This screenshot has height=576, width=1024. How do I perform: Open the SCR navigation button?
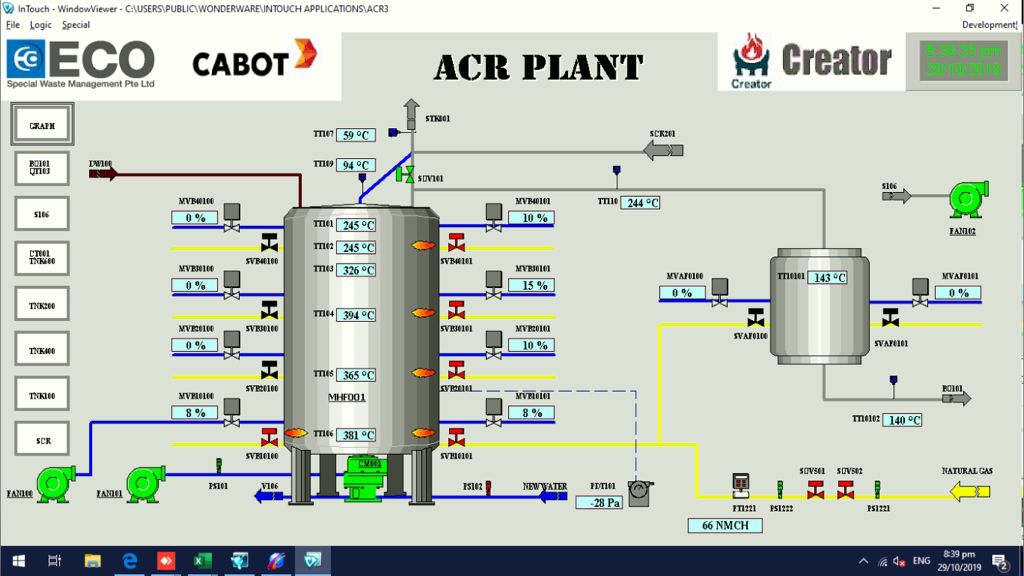[x=42, y=440]
